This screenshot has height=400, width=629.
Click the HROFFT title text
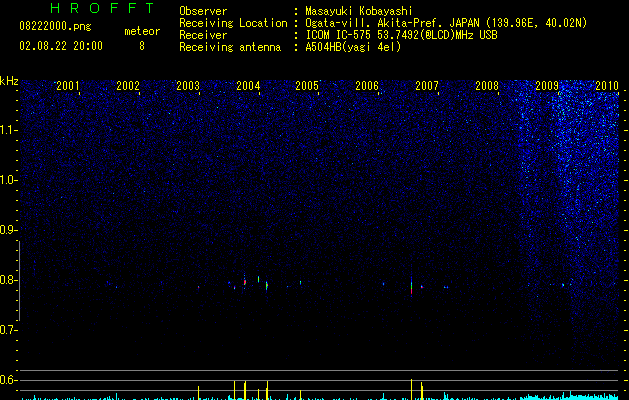click(x=102, y=8)
